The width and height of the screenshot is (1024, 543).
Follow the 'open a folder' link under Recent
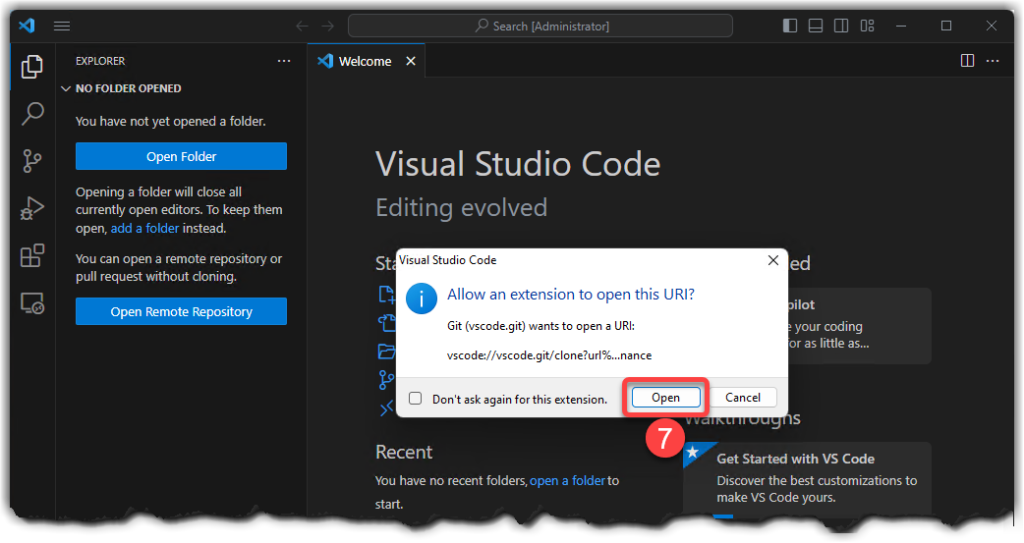[x=568, y=480]
